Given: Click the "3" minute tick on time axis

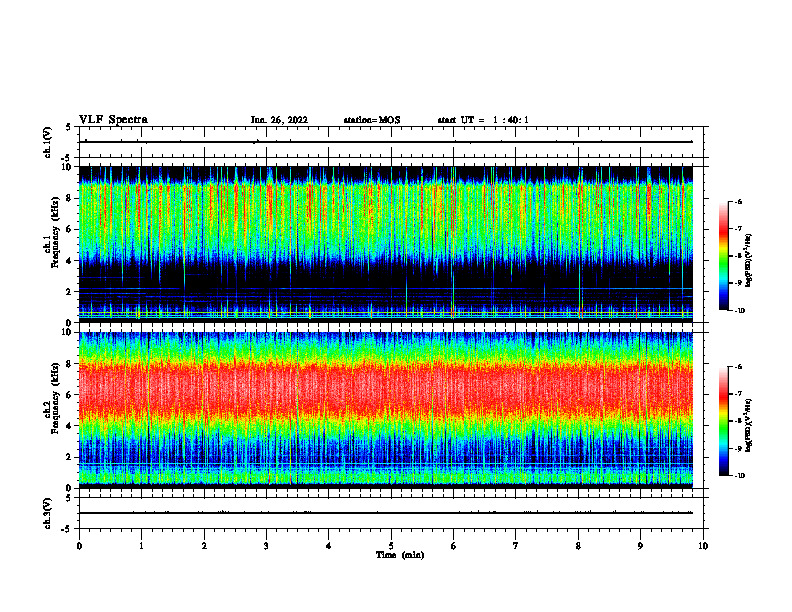Looking at the screenshot, I should (266, 546).
